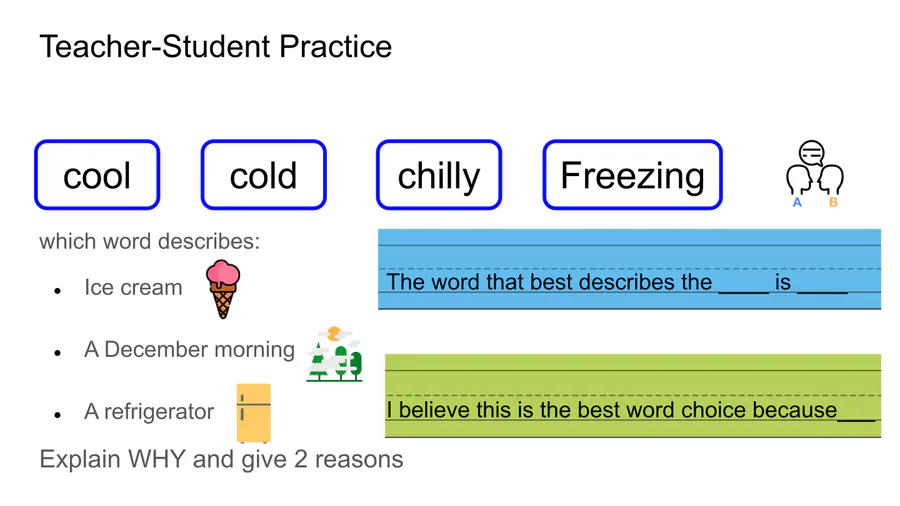The image size is (900, 506).
Task: Click the blue sentence frame strip
Action: (x=629, y=269)
